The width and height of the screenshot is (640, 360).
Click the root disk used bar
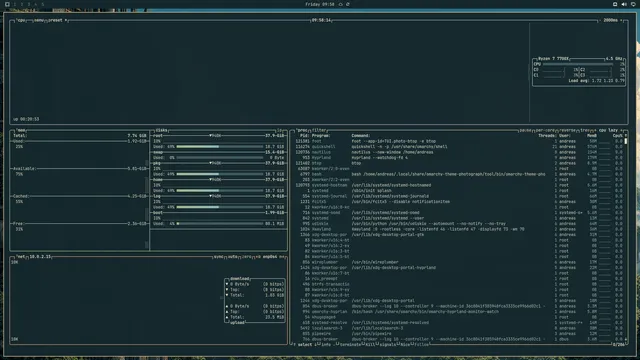(x=220, y=147)
